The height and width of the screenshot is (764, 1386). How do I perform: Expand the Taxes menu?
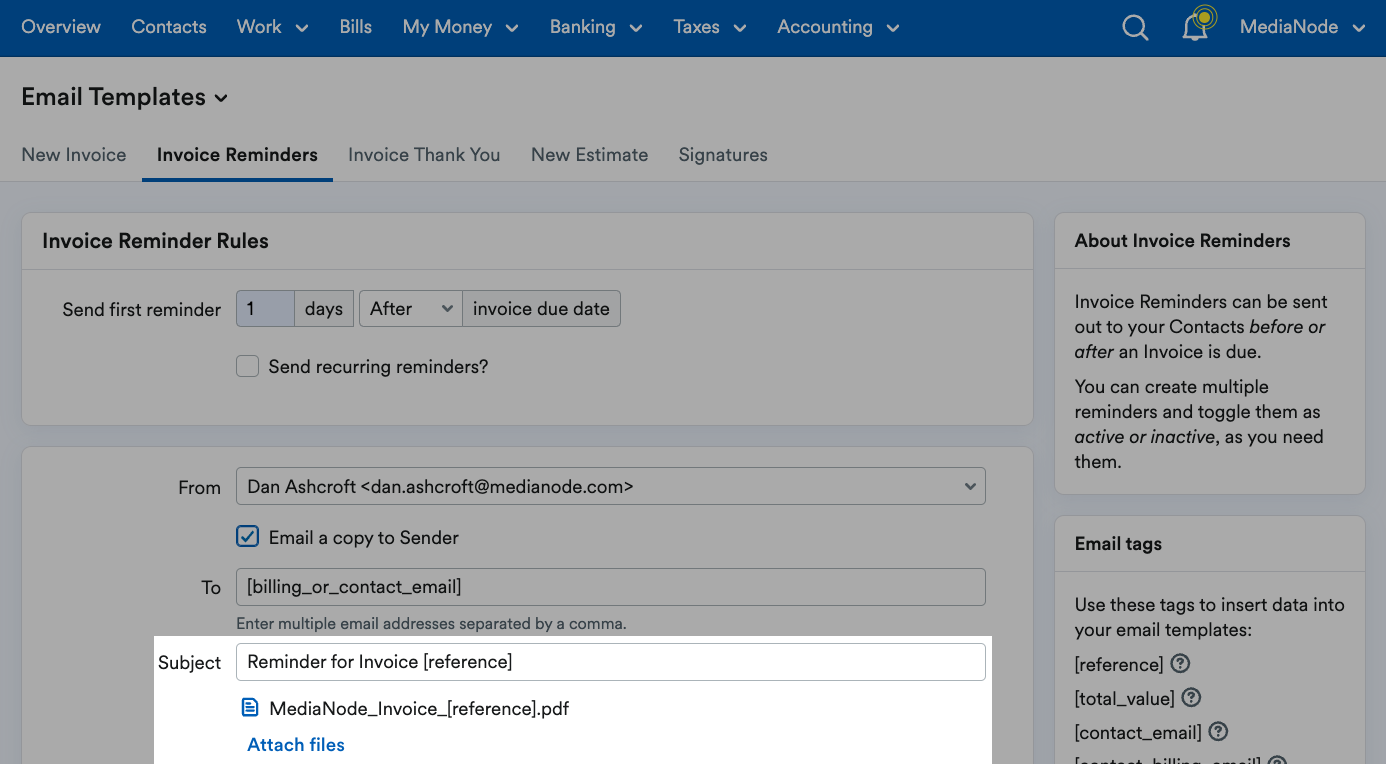point(710,28)
